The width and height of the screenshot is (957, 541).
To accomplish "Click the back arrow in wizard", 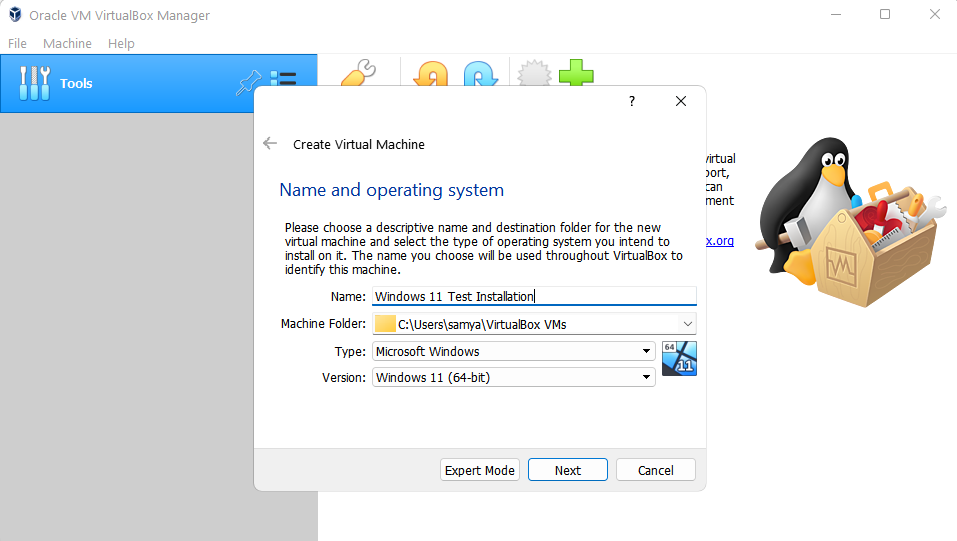I will coord(270,143).
